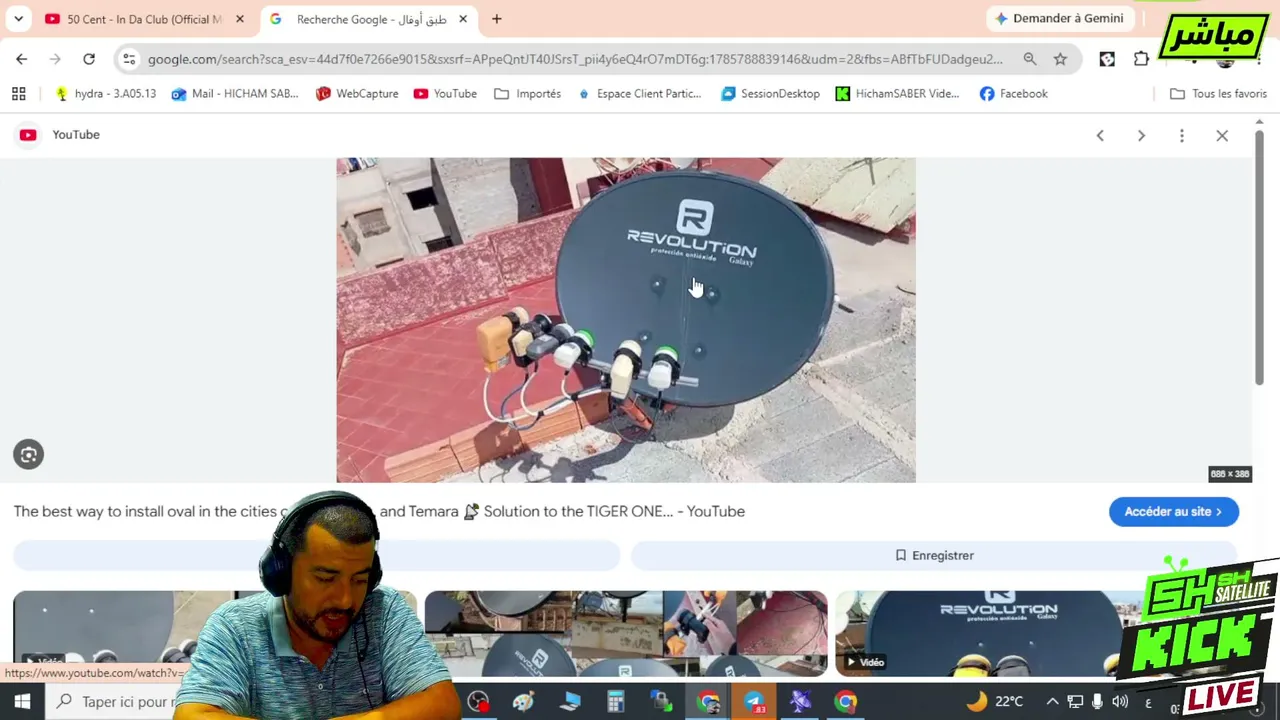Viewport: 1280px width, 720px height.
Task: Open the HichamSABER Vide... bookmark
Action: (x=898, y=94)
